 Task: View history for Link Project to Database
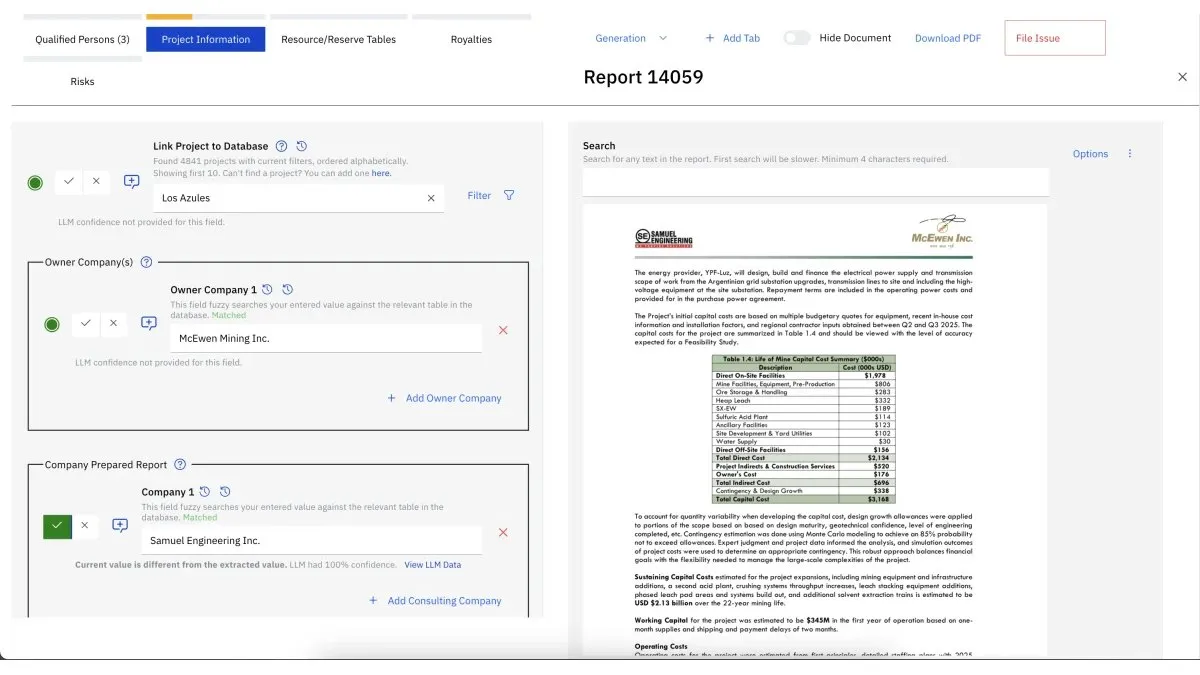(302, 146)
